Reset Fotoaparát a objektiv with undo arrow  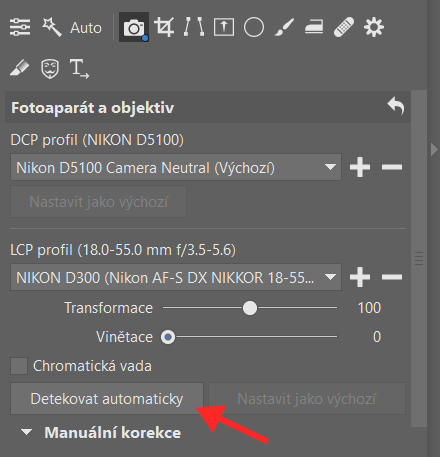coord(396,106)
